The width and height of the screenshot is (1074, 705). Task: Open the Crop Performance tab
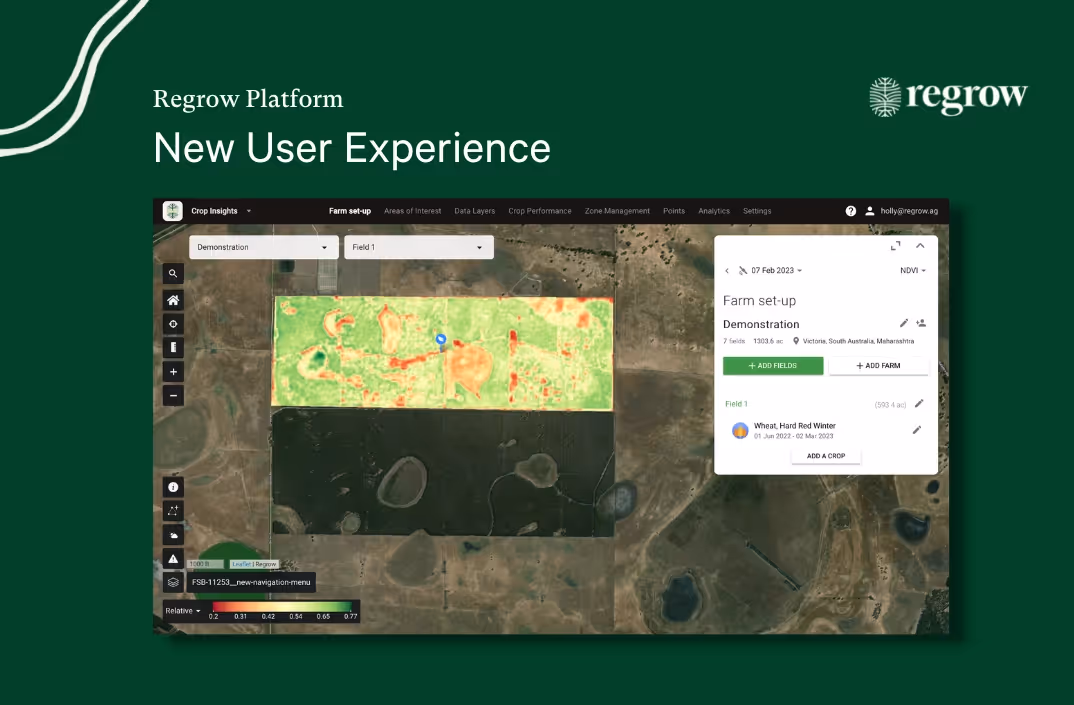point(540,211)
